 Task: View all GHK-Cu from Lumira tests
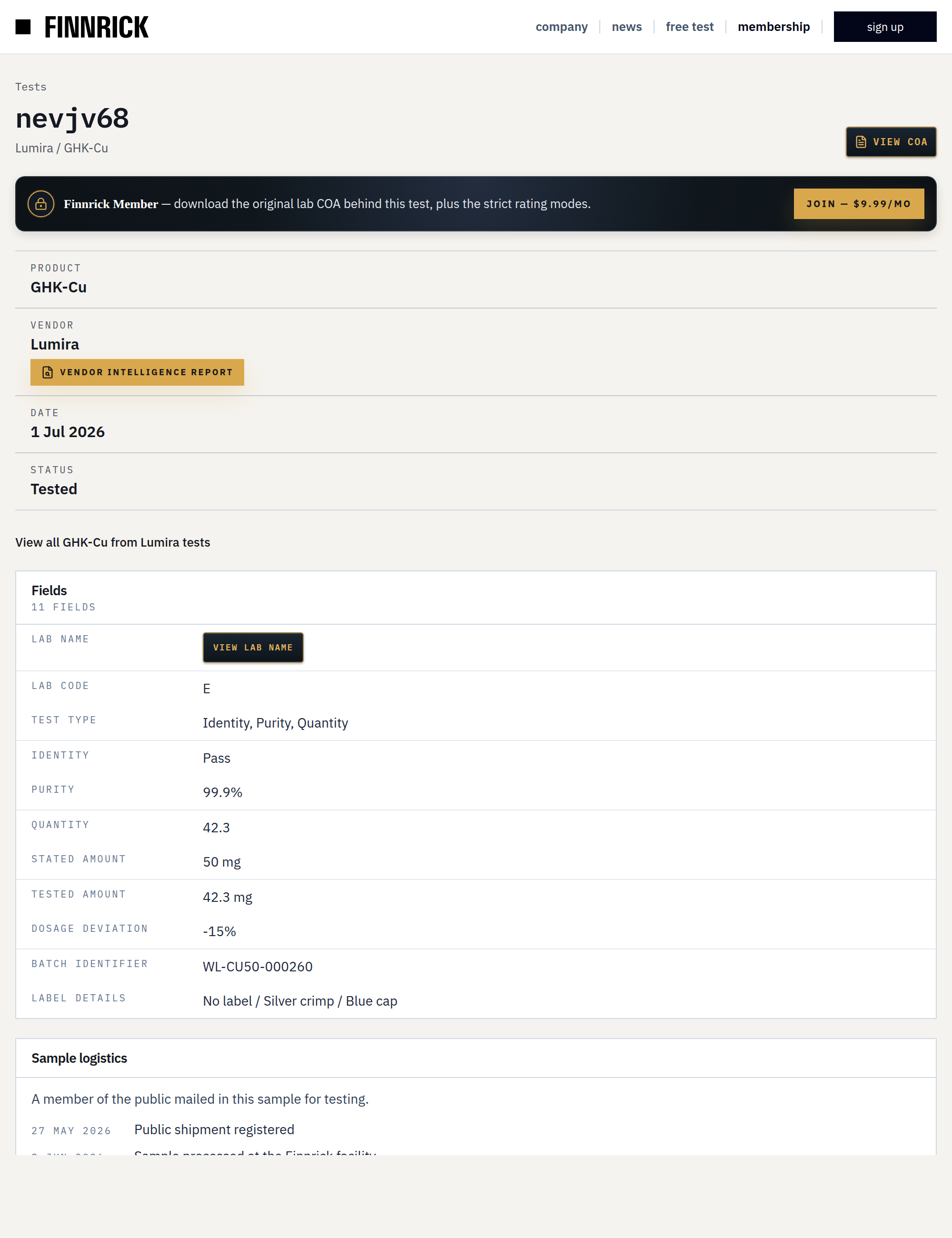113,542
